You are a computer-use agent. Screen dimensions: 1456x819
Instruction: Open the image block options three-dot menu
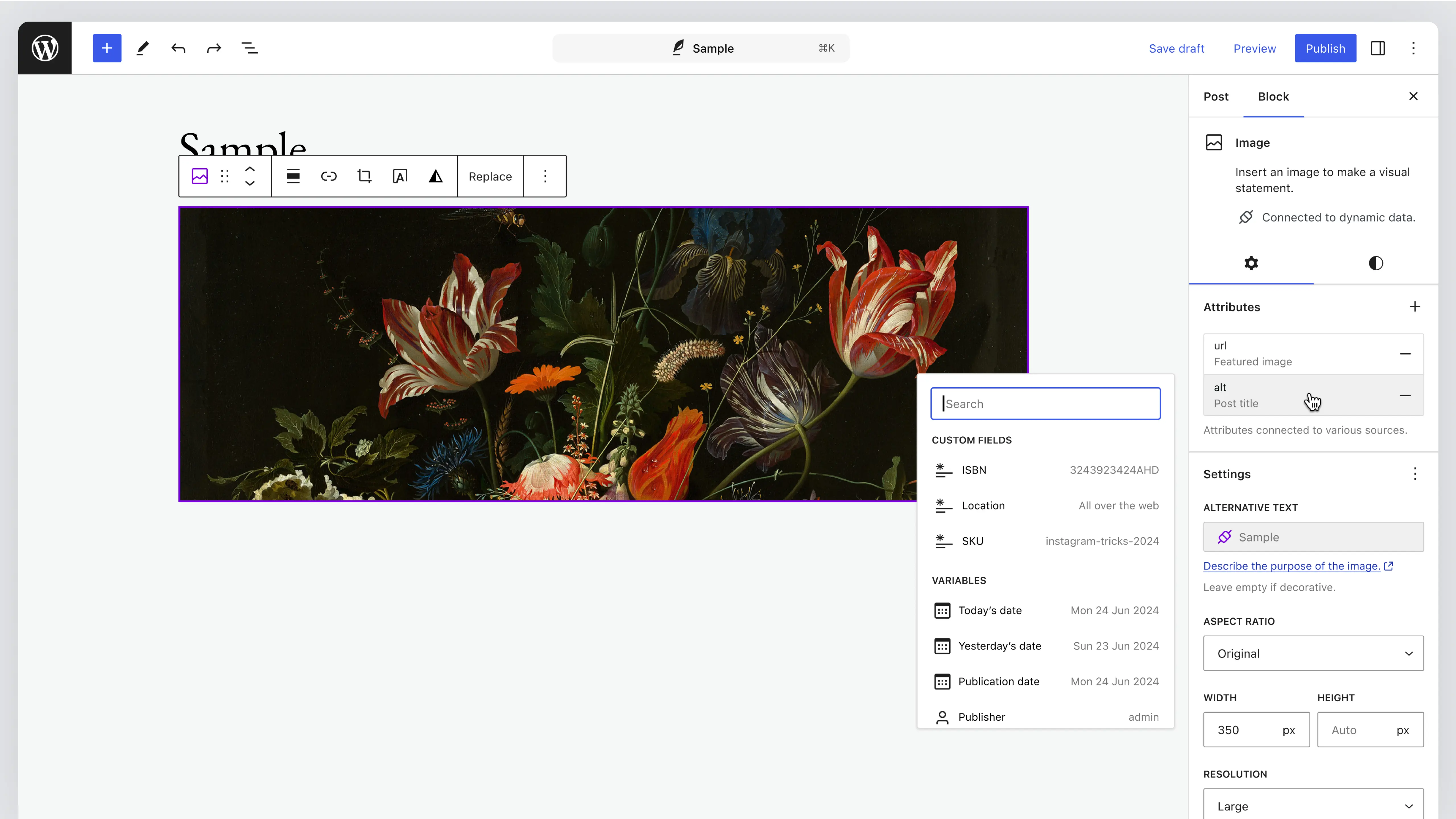pyautogui.click(x=545, y=176)
